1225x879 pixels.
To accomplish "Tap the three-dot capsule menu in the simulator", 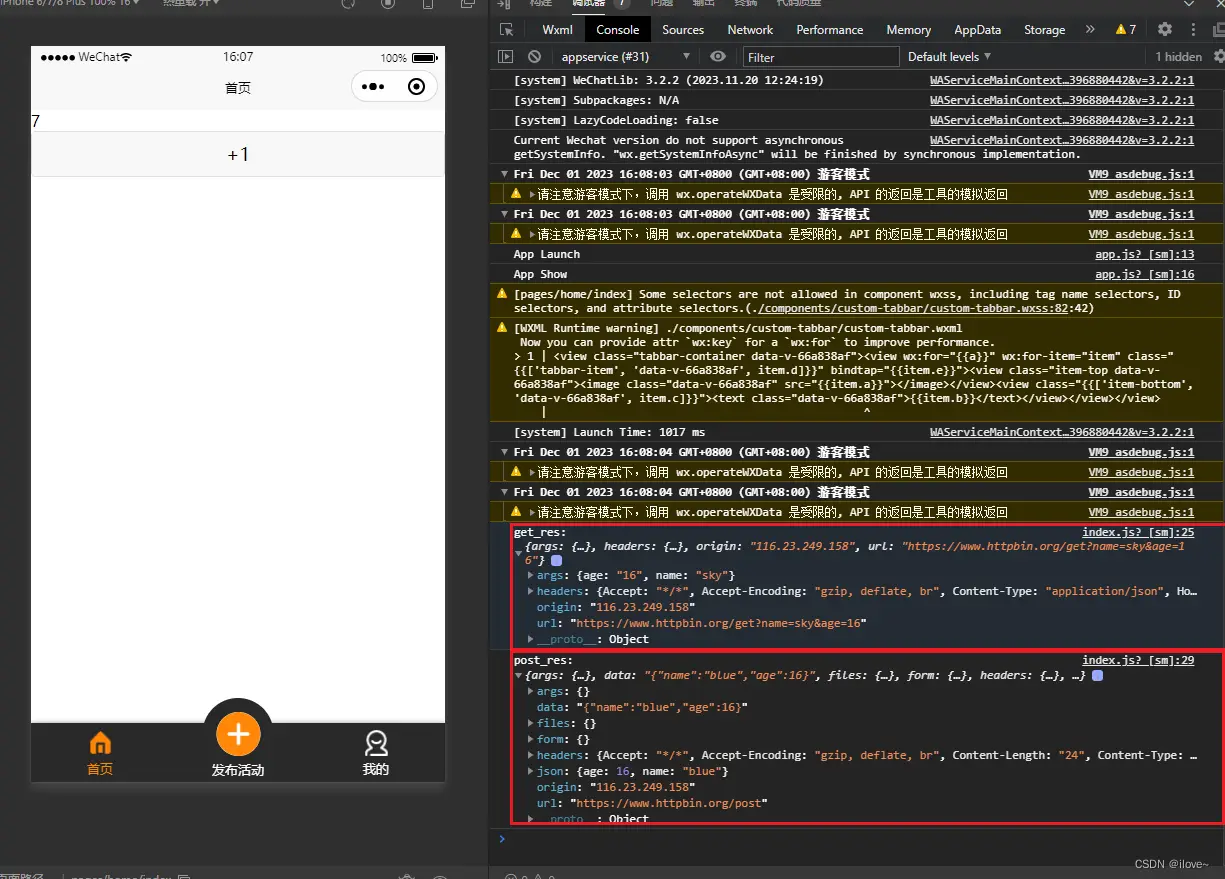I will 373,87.
